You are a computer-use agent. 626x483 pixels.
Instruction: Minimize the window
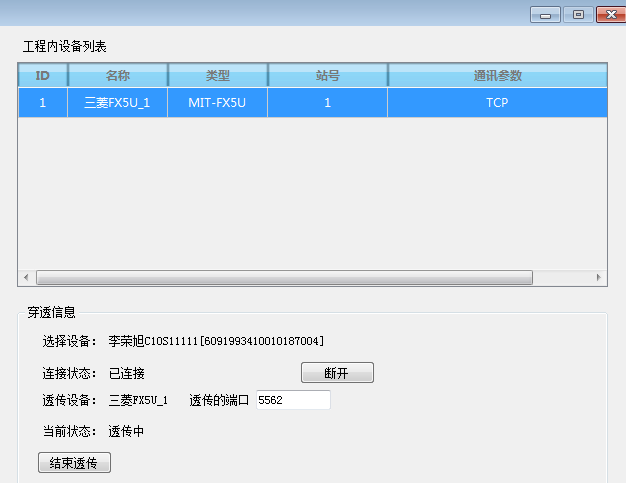click(x=545, y=15)
